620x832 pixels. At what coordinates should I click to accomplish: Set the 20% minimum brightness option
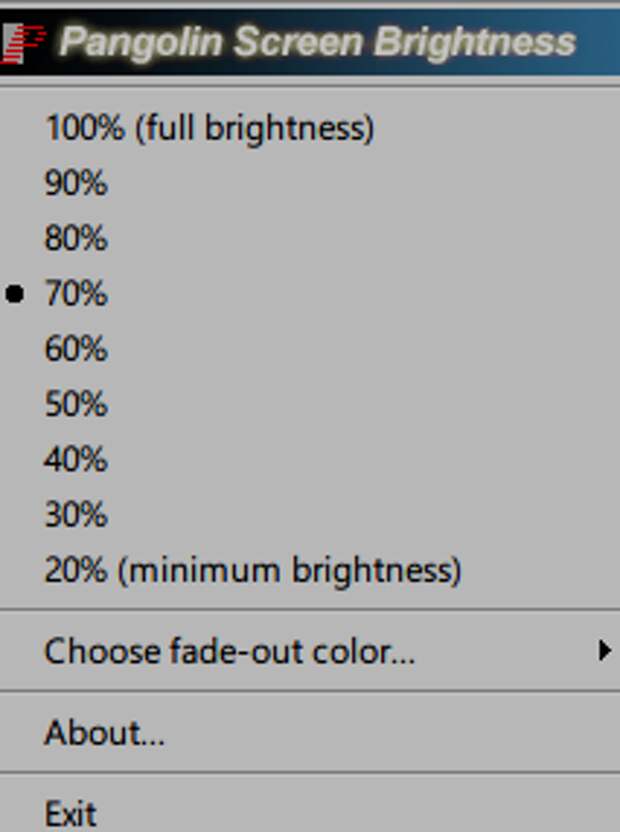310,570
